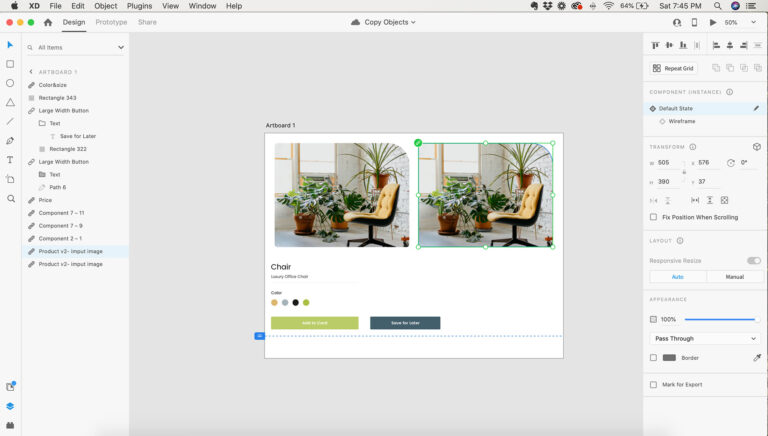Select the Select (arrow) tool
768x436 pixels.
pyautogui.click(x=10, y=45)
